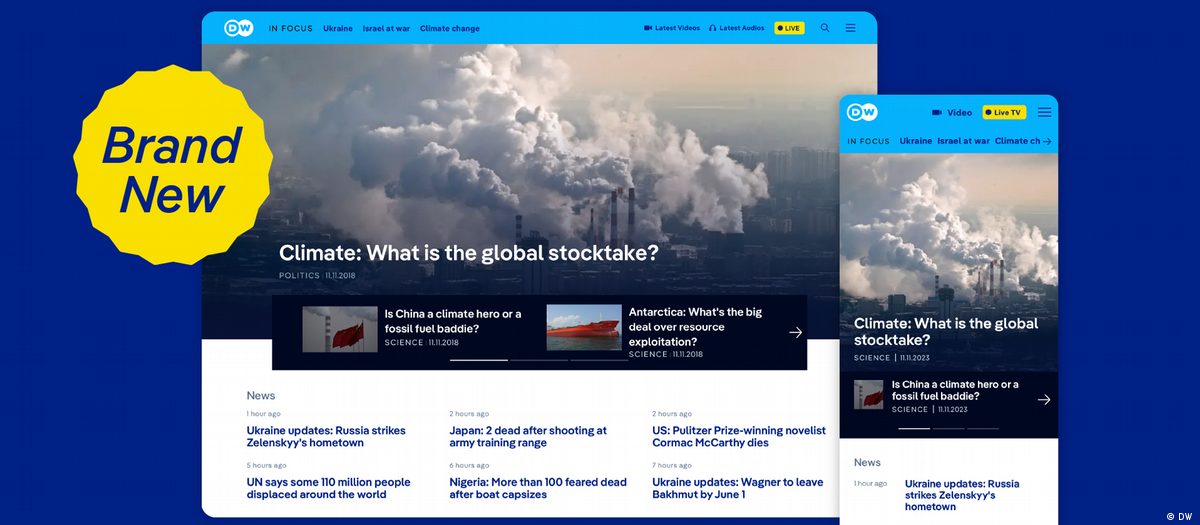The height and width of the screenshot is (525, 1200).
Task: Open the mobile hamburger menu
Action: click(1044, 112)
